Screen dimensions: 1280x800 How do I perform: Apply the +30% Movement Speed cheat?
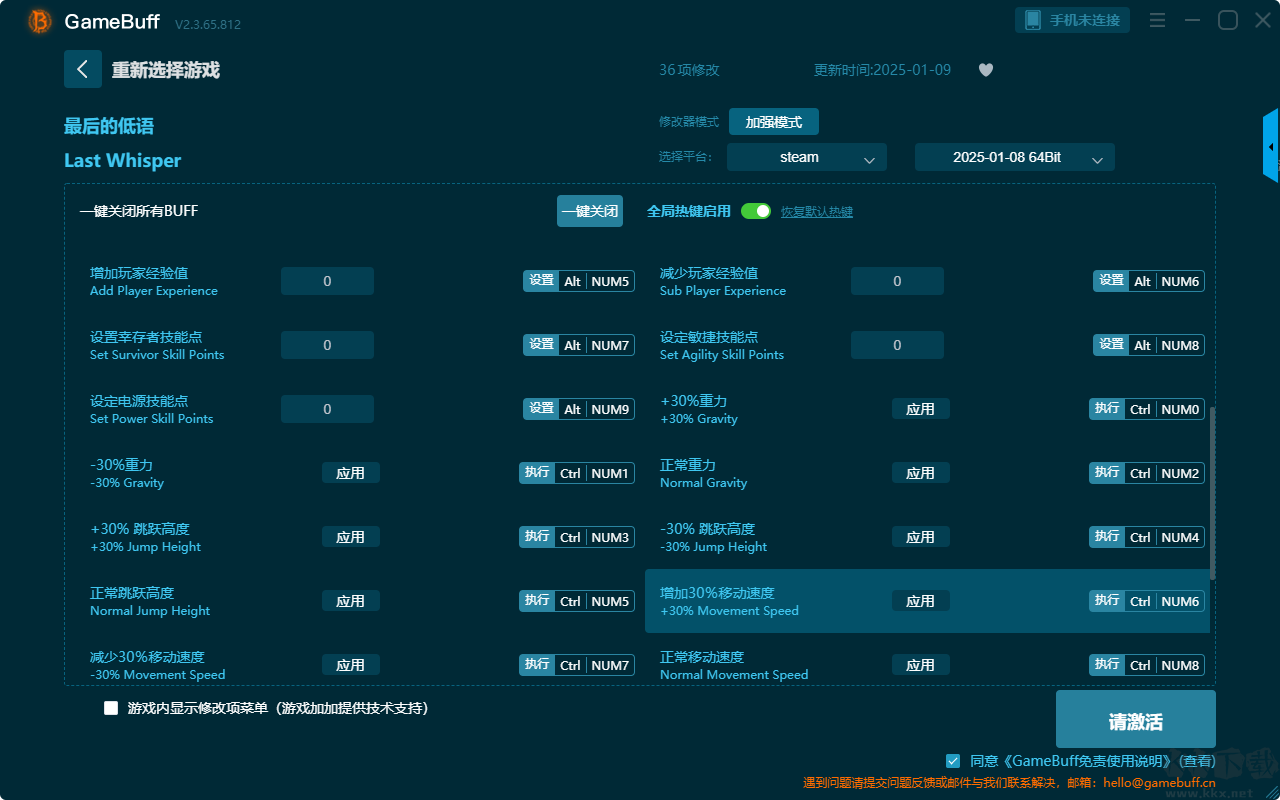(x=920, y=601)
